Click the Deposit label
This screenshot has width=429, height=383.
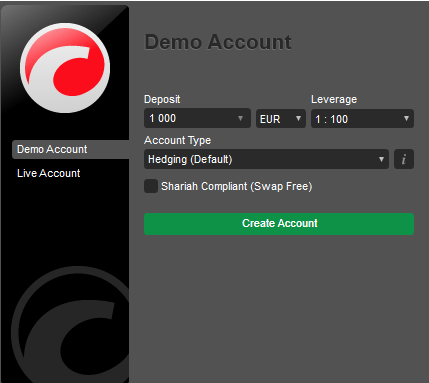click(x=162, y=99)
